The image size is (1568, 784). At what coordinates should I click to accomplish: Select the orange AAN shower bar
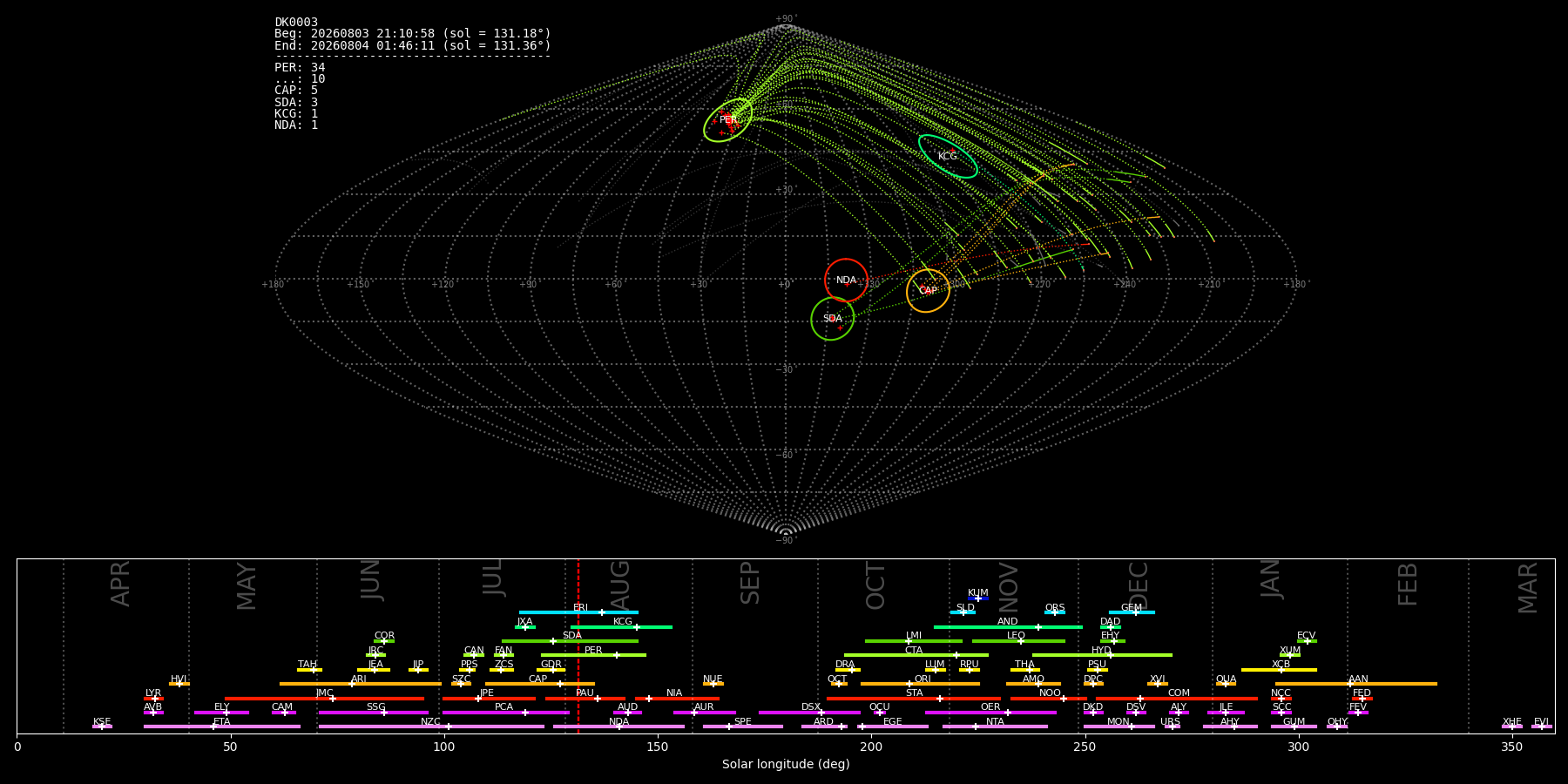click(x=1356, y=684)
